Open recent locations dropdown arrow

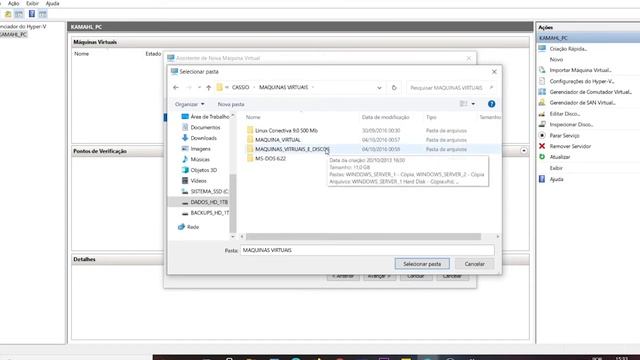pos(199,87)
